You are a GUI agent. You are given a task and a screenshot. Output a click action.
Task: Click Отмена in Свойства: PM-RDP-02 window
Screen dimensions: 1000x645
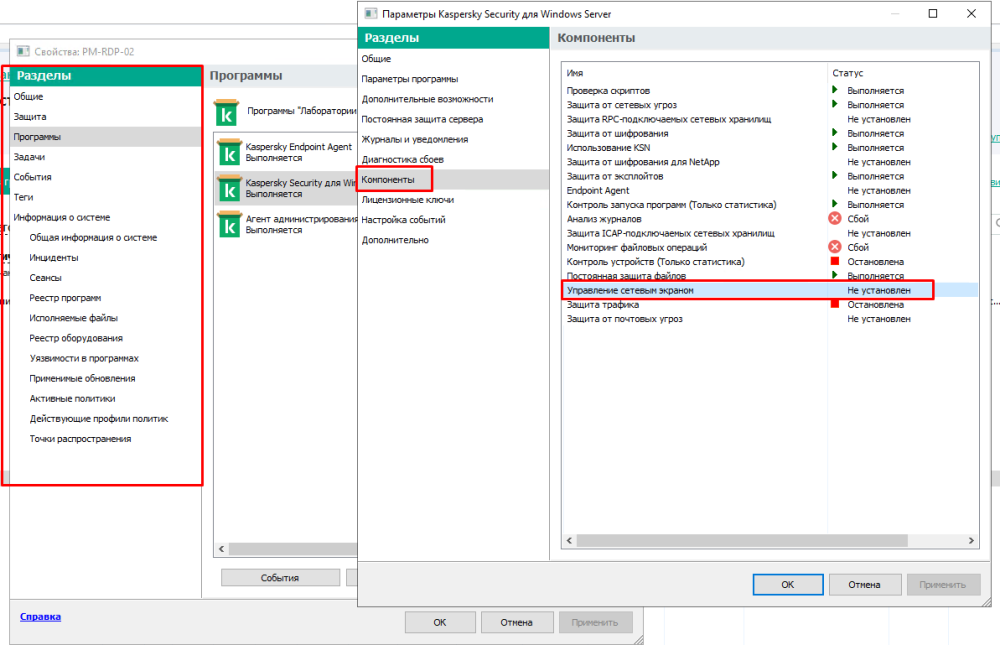(x=517, y=622)
